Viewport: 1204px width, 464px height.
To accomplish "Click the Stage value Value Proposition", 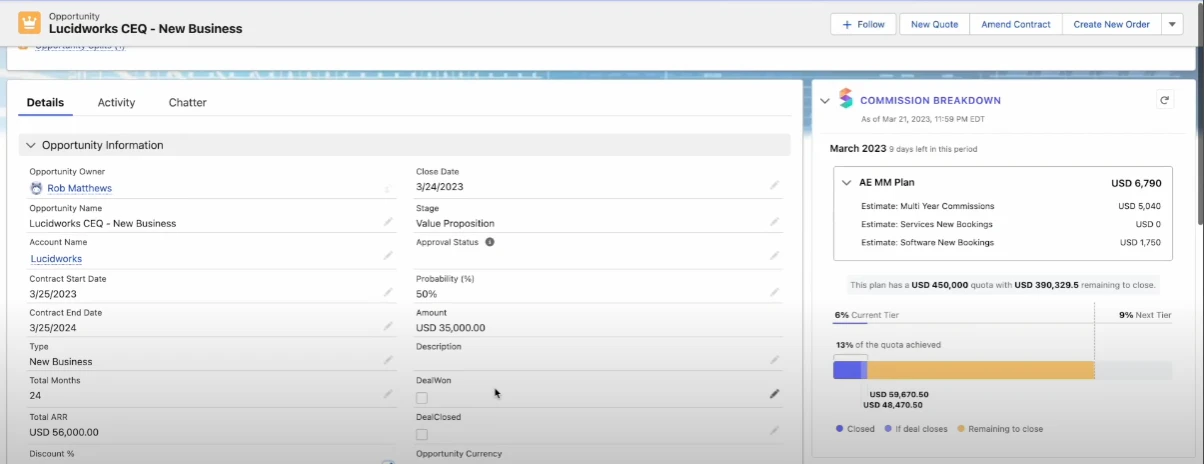I will 455,223.
